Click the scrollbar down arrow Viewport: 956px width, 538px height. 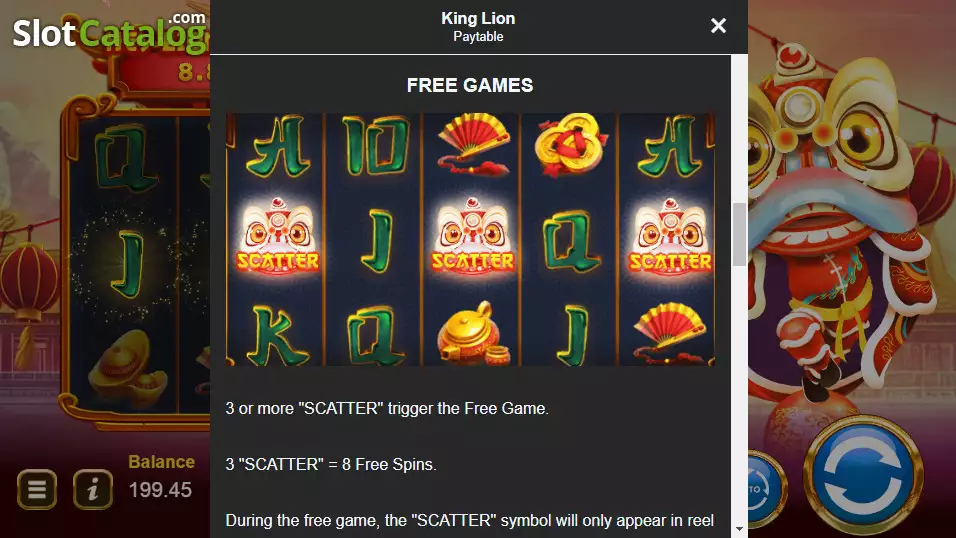pos(739,529)
